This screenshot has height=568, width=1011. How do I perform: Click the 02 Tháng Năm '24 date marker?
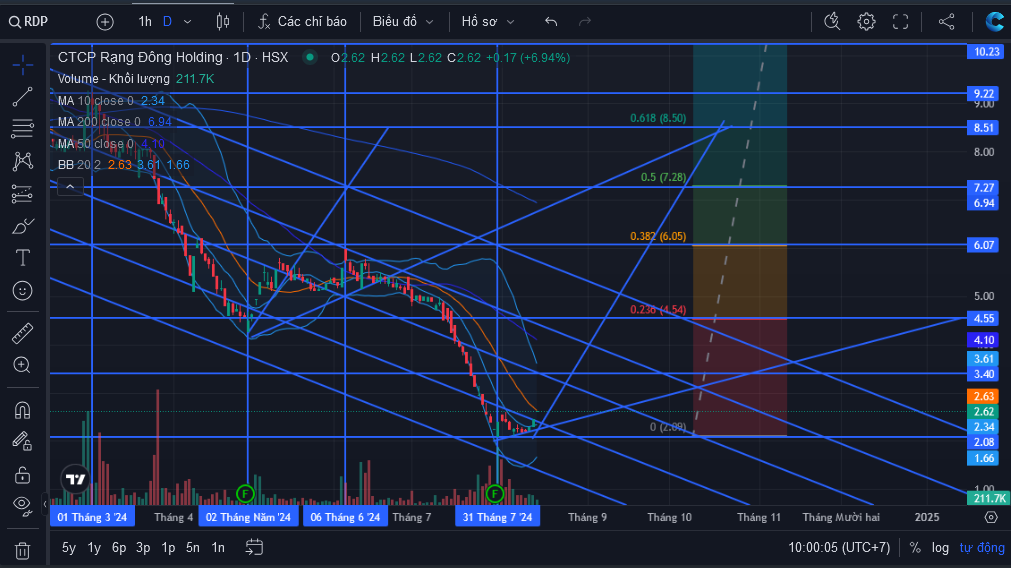pyautogui.click(x=248, y=517)
